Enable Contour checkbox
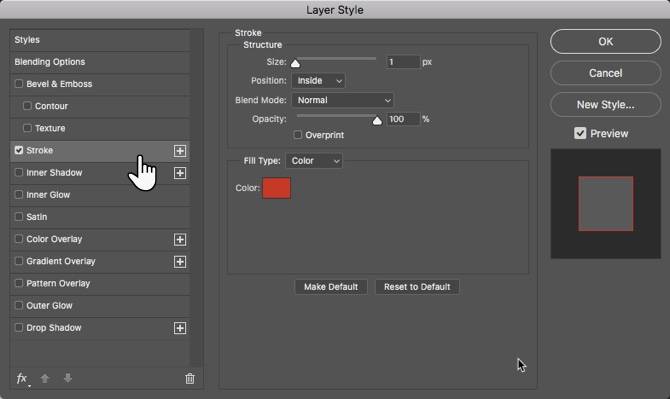Screen dimensions: 670x399 tap(27, 106)
